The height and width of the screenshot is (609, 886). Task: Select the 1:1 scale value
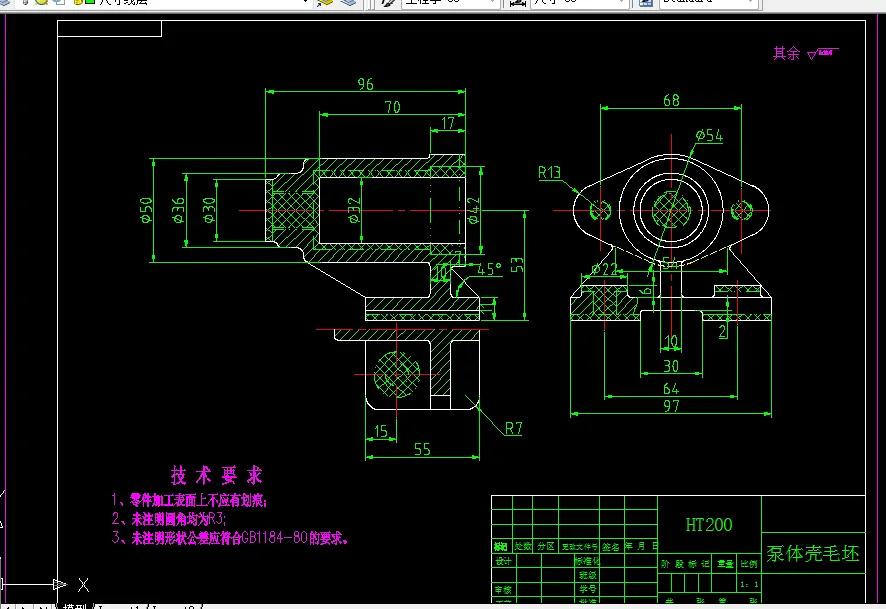[749, 585]
